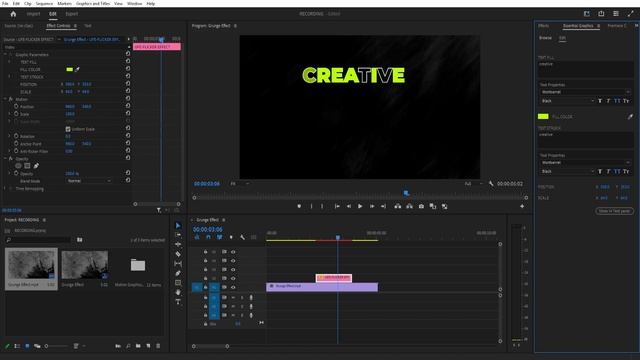640x360 pixels.
Task: Select the Slip tool
Action: [x=178, y=264]
